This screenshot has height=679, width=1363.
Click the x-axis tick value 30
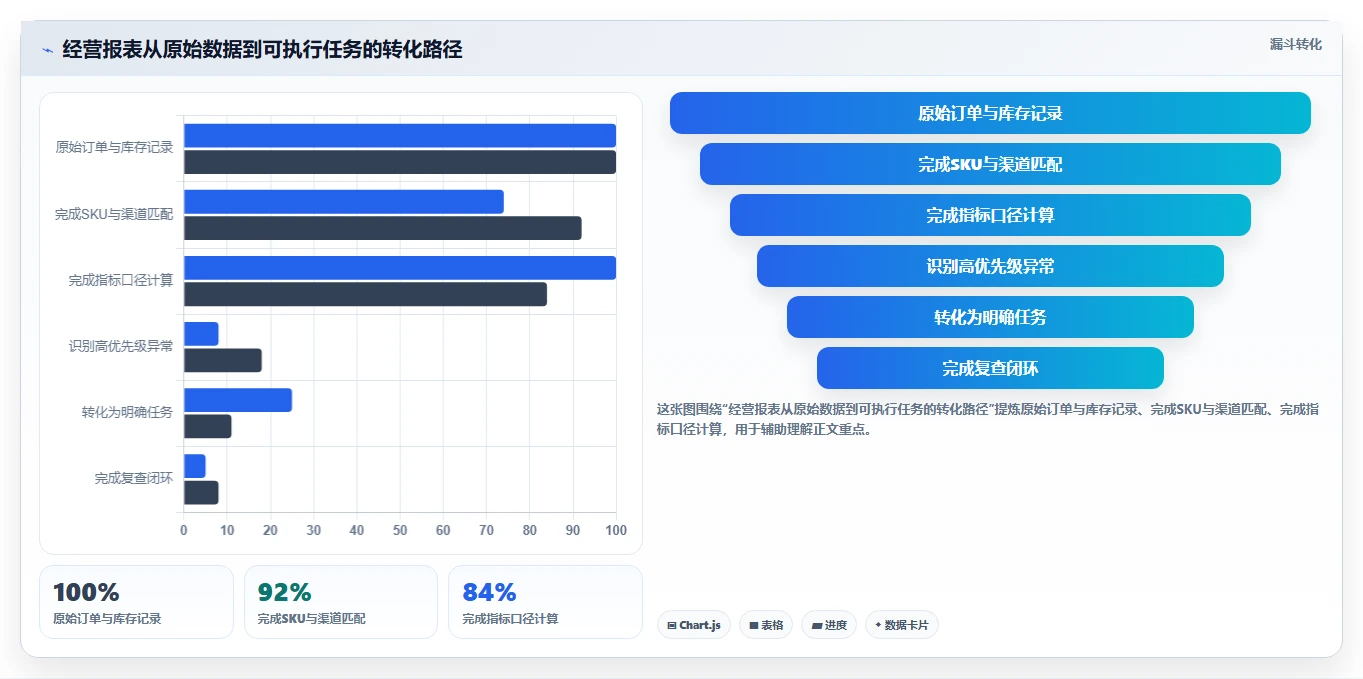314,530
